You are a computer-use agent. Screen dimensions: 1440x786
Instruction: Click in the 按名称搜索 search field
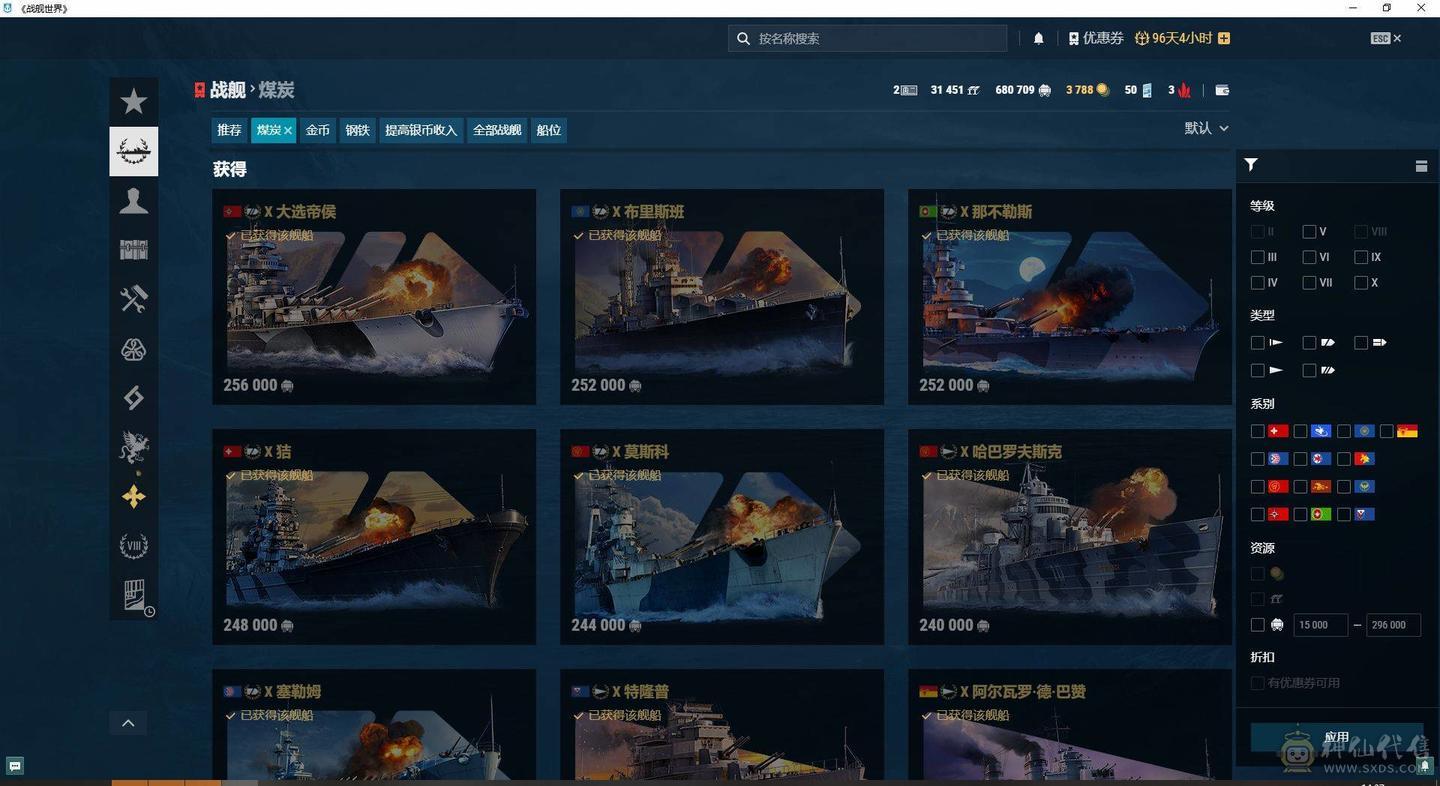868,38
